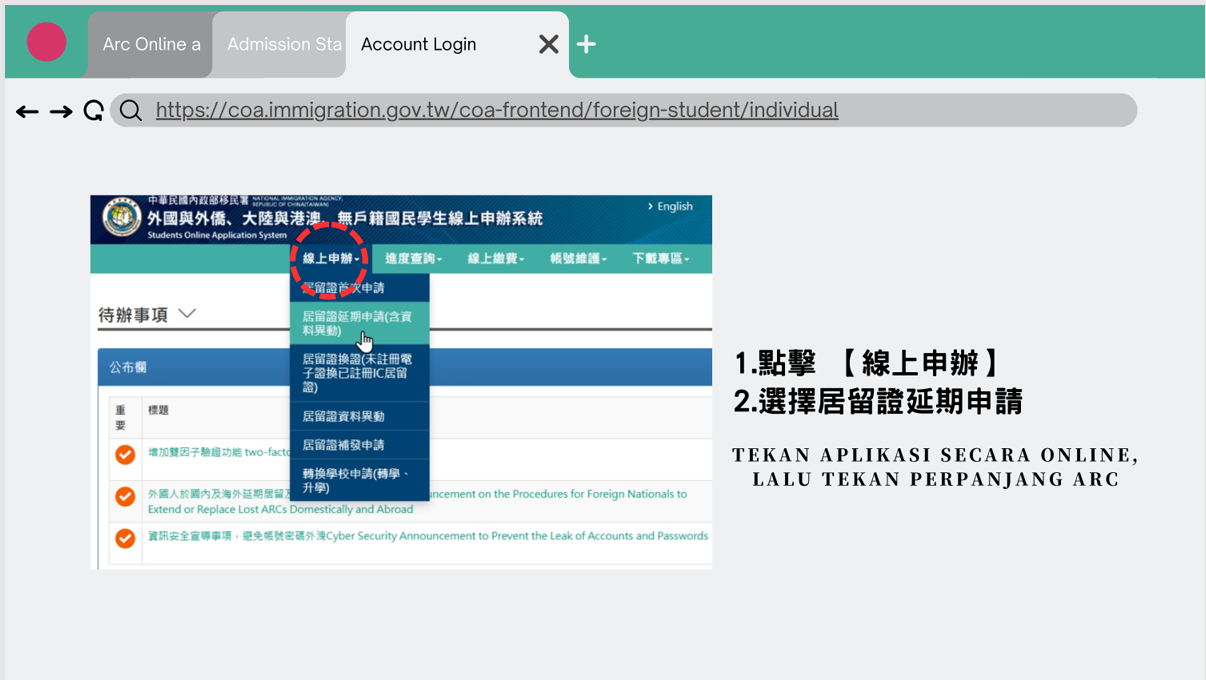Navigate back using the browser back arrow
The height and width of the screenshot is (680, 1206).
[27, 110]
